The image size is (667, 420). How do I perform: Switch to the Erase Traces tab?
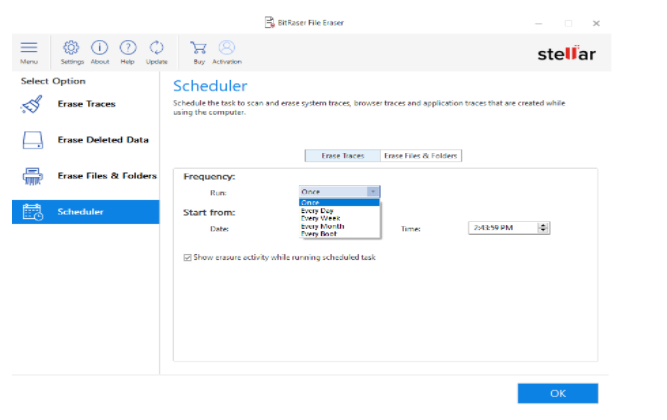point(342,156)
